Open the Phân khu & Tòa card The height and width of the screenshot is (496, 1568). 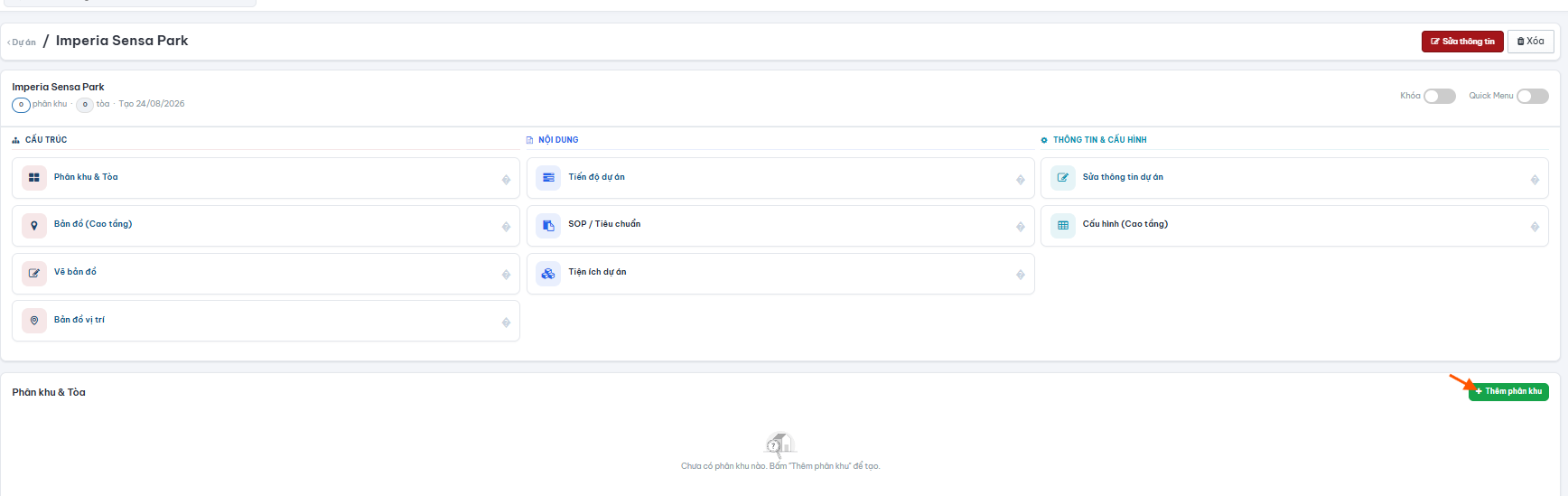pos(266,178)
